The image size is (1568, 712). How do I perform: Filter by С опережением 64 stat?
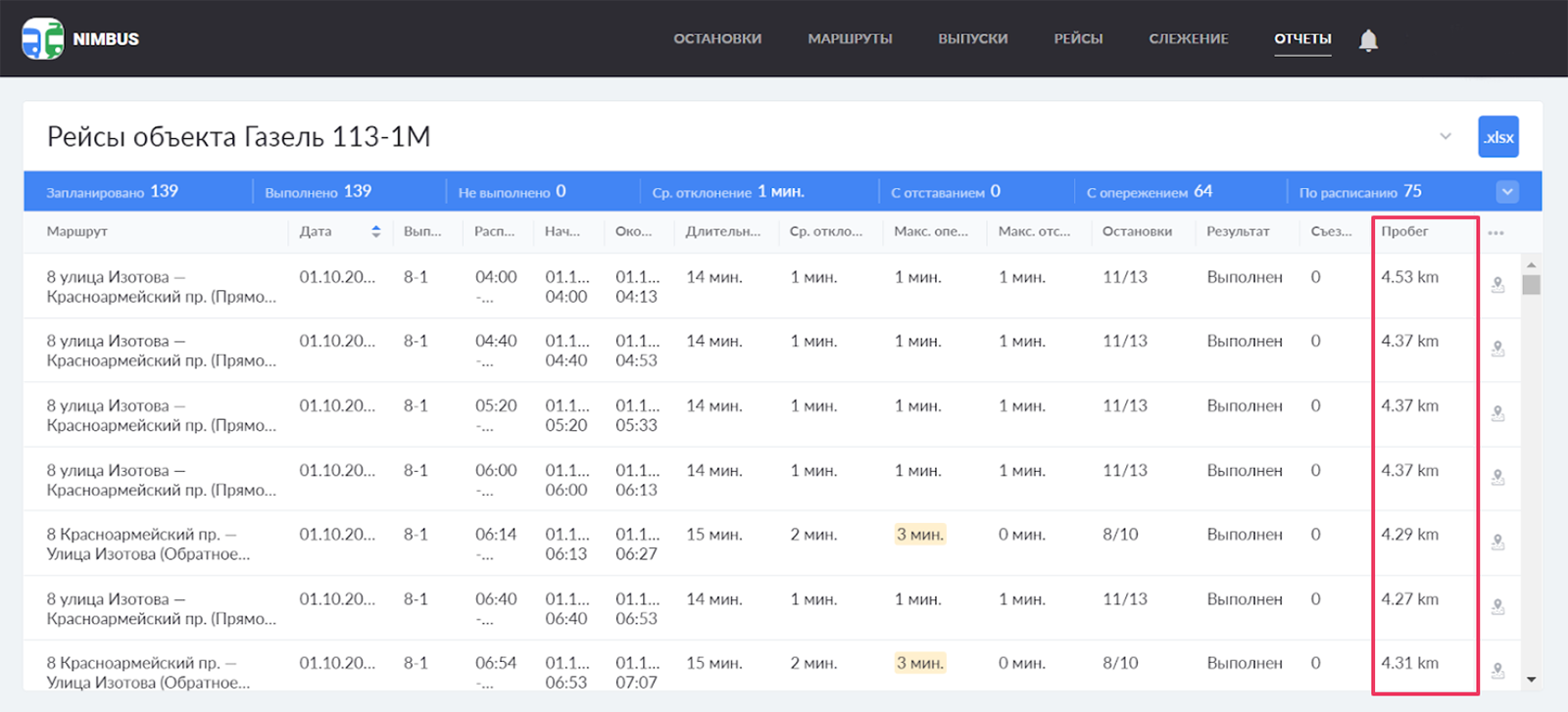(x=1149, y=192)
